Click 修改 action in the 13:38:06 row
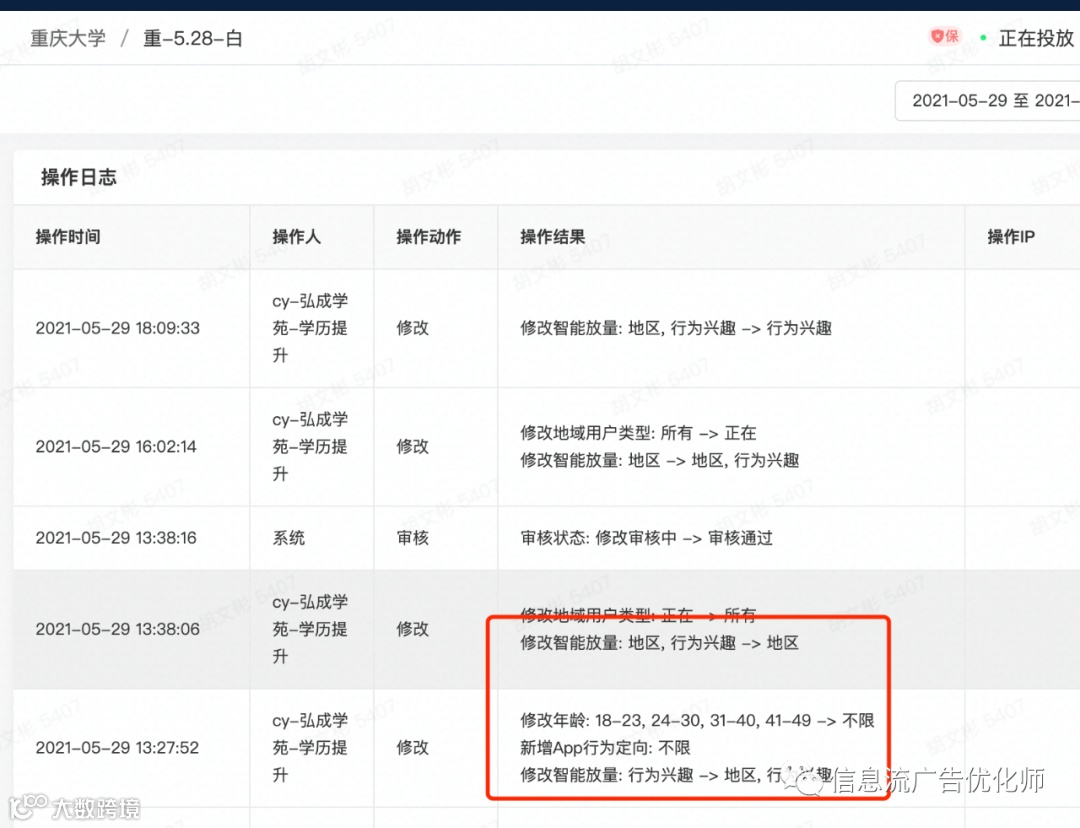Viewport: 1080px width, 828px height. pos(413,629)
